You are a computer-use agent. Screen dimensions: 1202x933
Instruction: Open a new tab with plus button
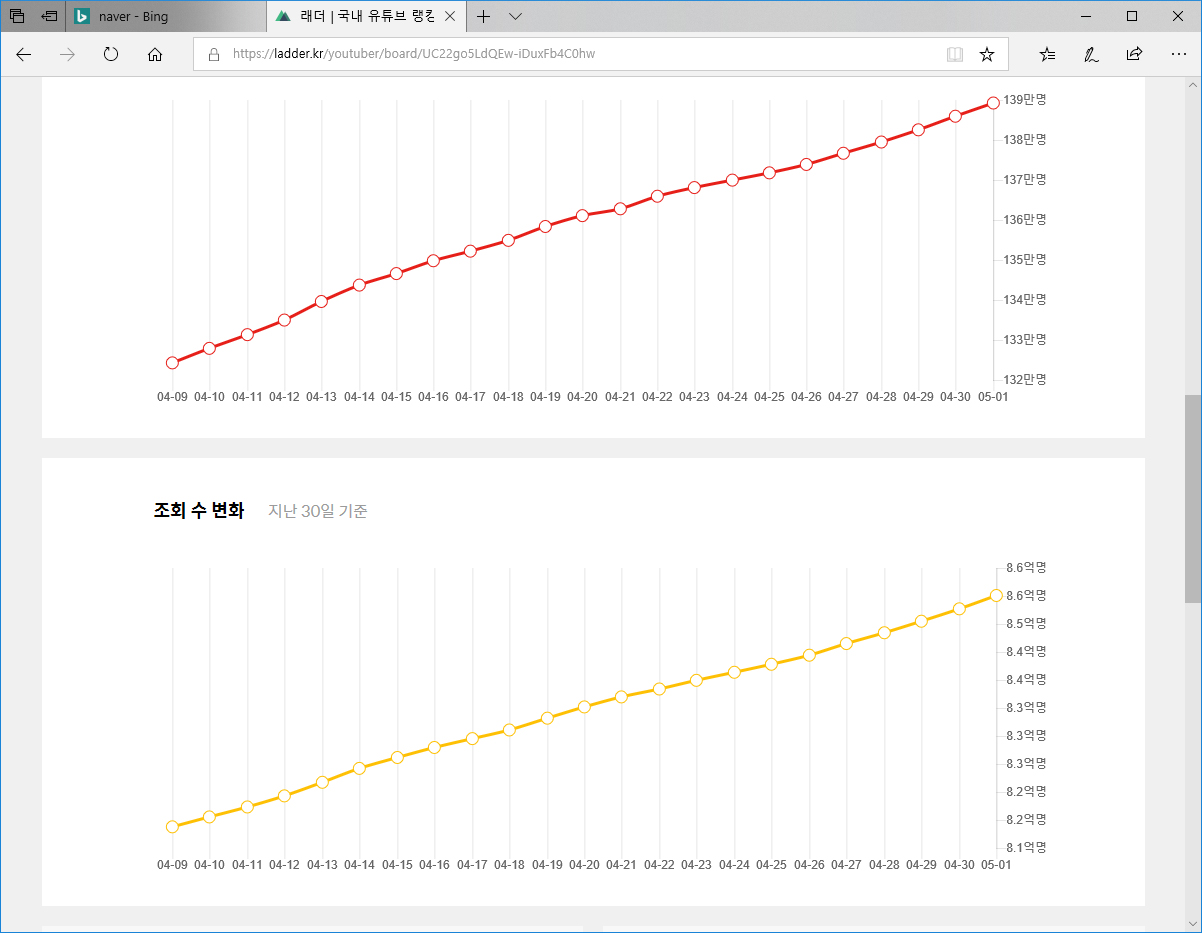pos(483,16)
